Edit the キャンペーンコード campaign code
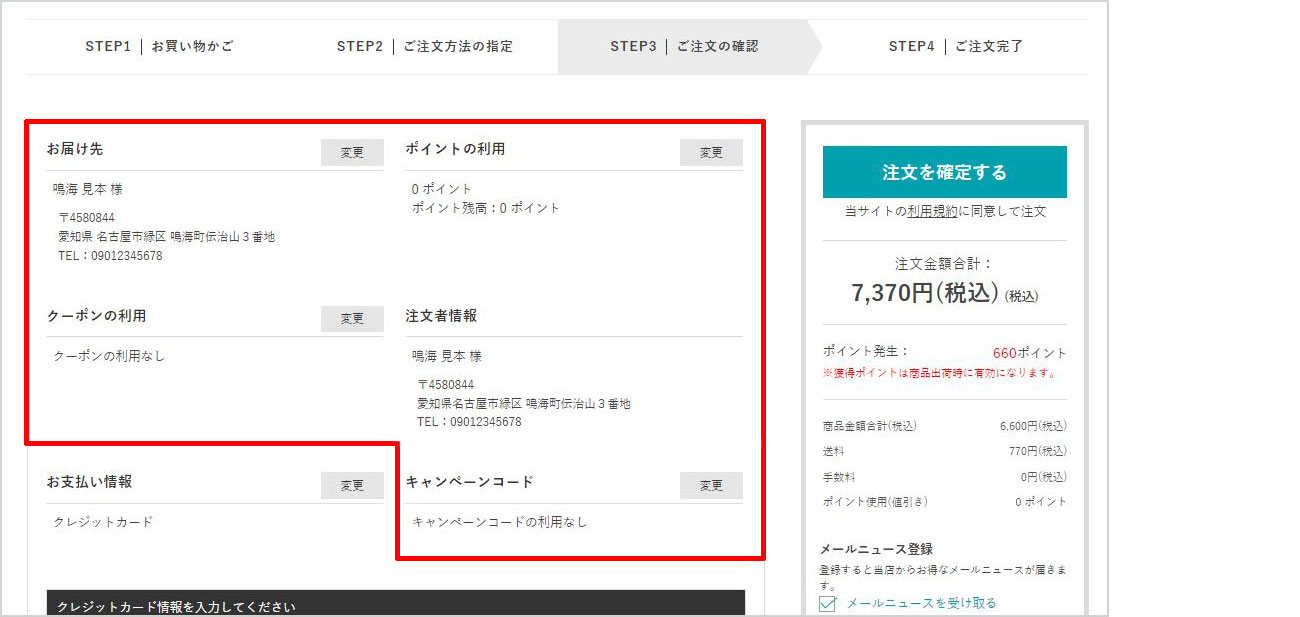The width and height of the screenshot is (1300, 617). pyautogui.click(x=711, y=485)
